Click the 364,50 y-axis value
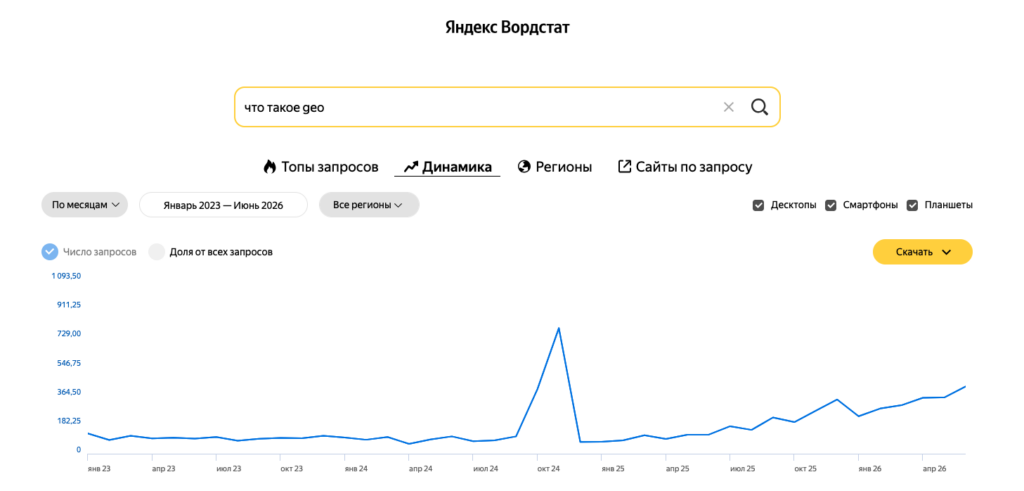1024x491 pixels. tap(69, 392)
